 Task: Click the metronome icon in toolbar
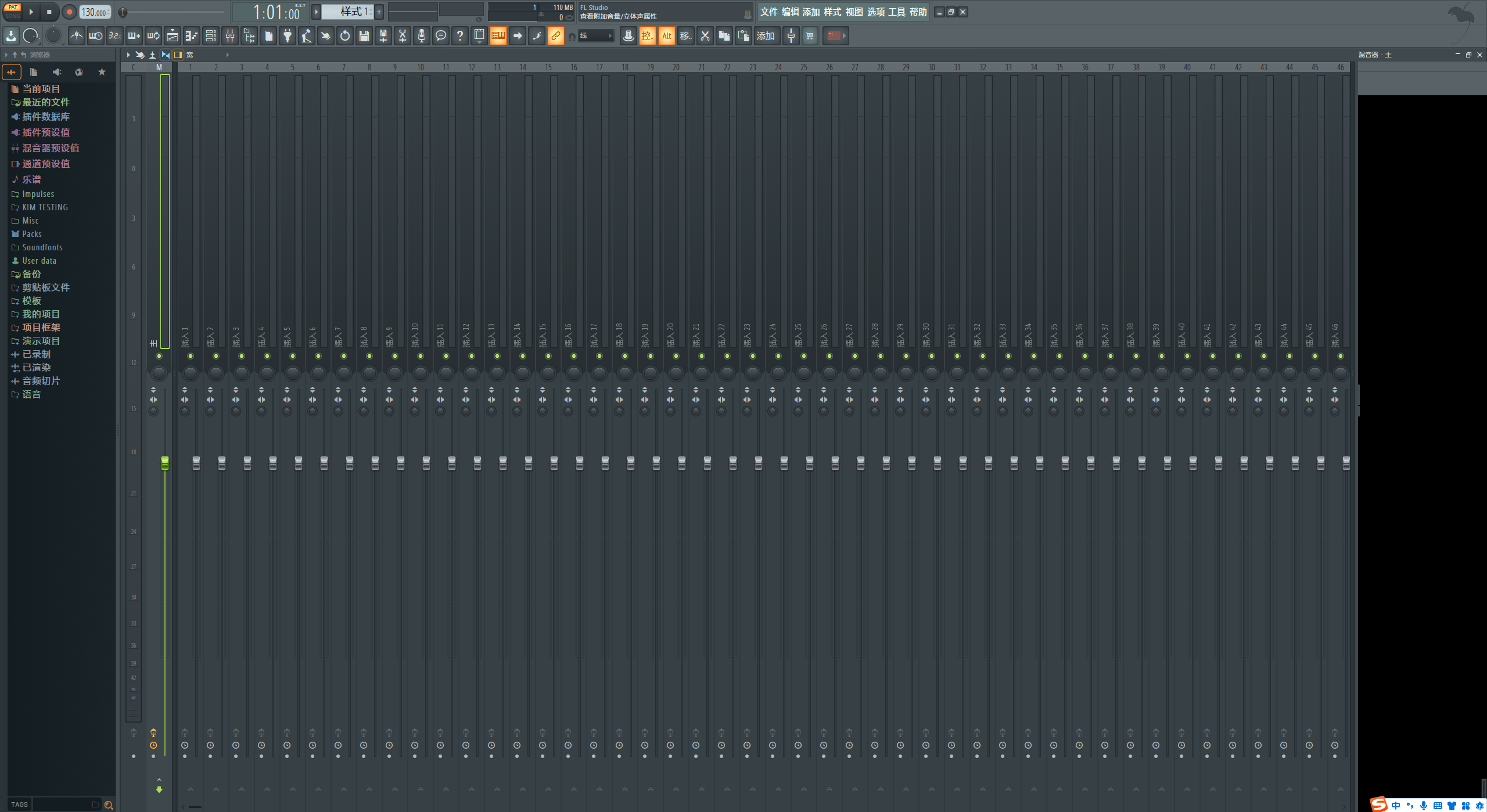click(76, 36)
